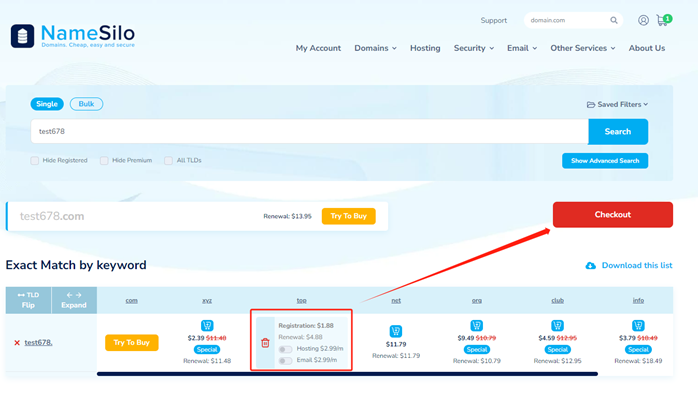This screenshot has width=698, height=405.
Task: Click the Special badge under info
Action: (638, 349)
